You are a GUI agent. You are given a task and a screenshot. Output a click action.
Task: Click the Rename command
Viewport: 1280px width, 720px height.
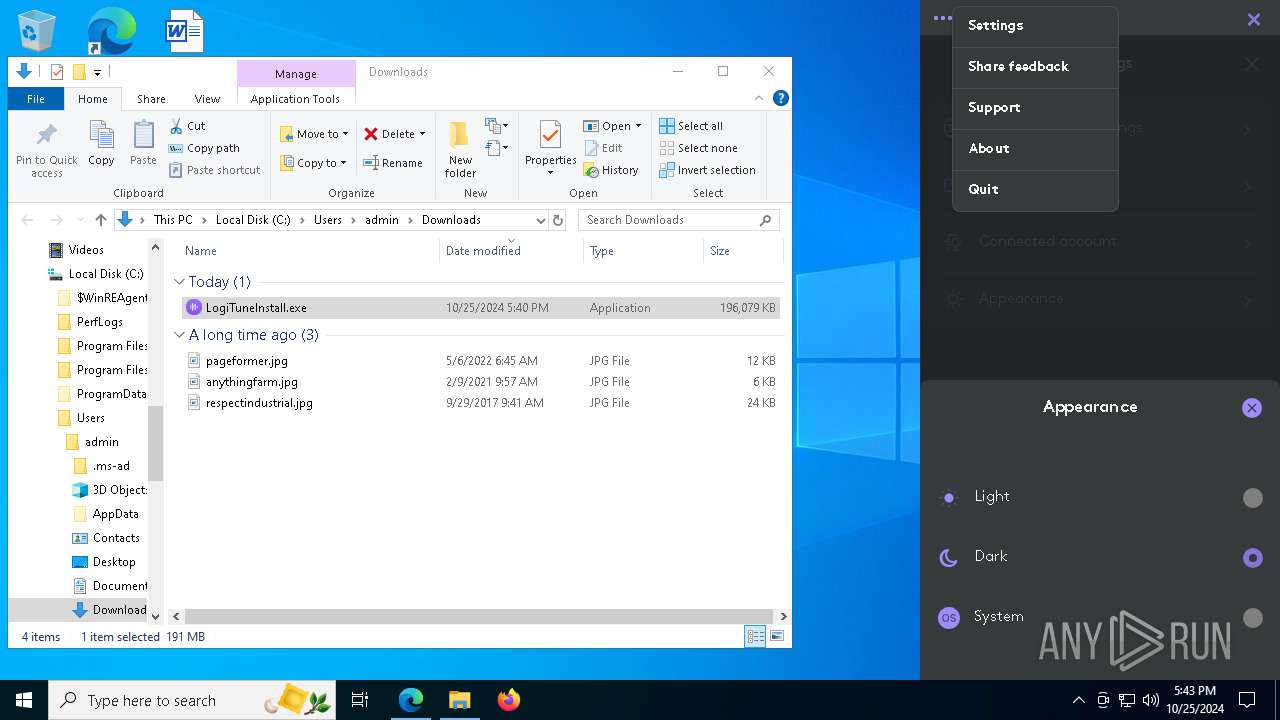(x=392, y=163)
